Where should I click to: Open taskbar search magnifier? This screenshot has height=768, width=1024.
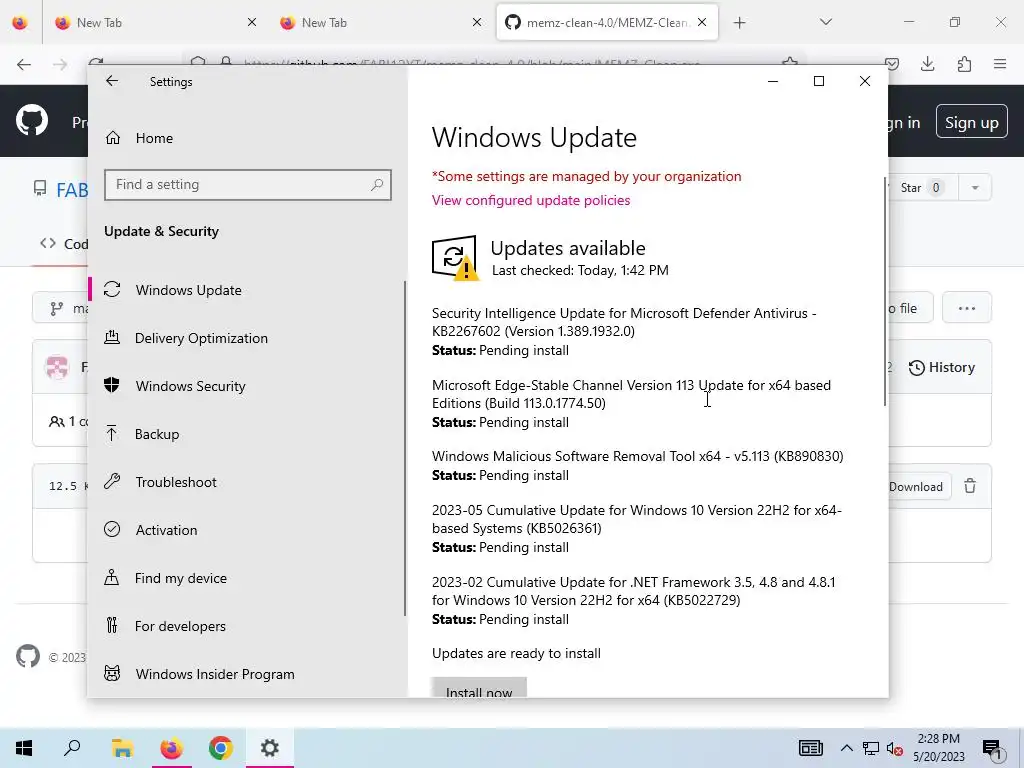tap(72, 748)
